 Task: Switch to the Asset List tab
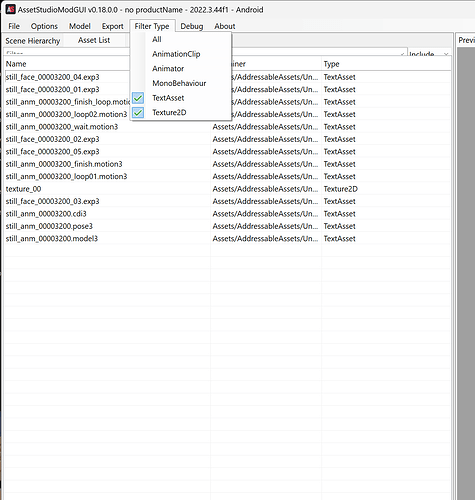[94, 40]
